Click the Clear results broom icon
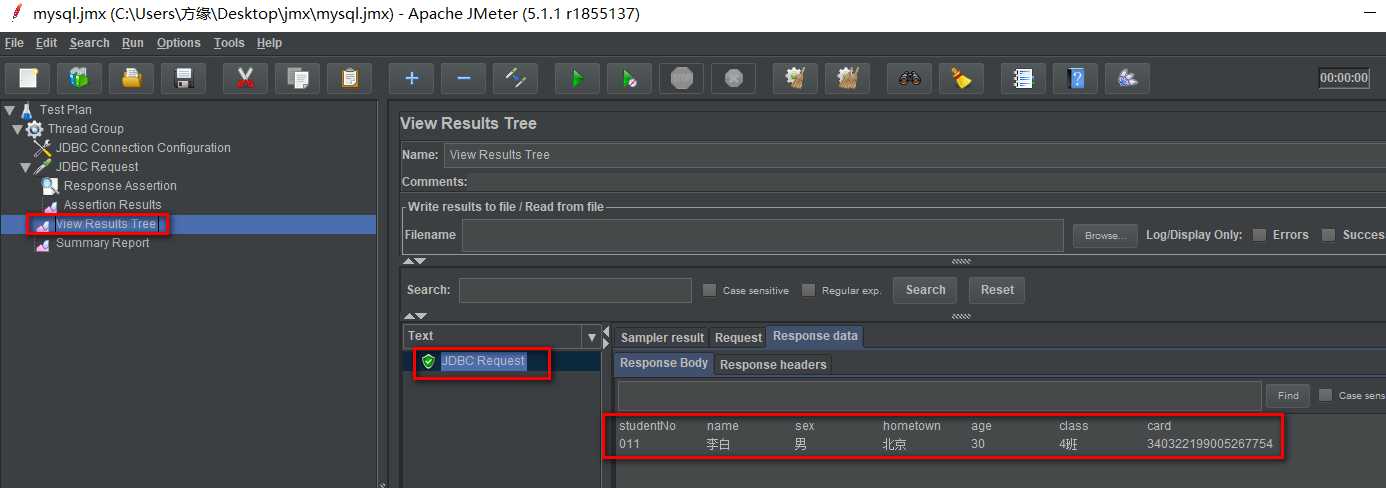1386x488 pixels. point(795,78)
